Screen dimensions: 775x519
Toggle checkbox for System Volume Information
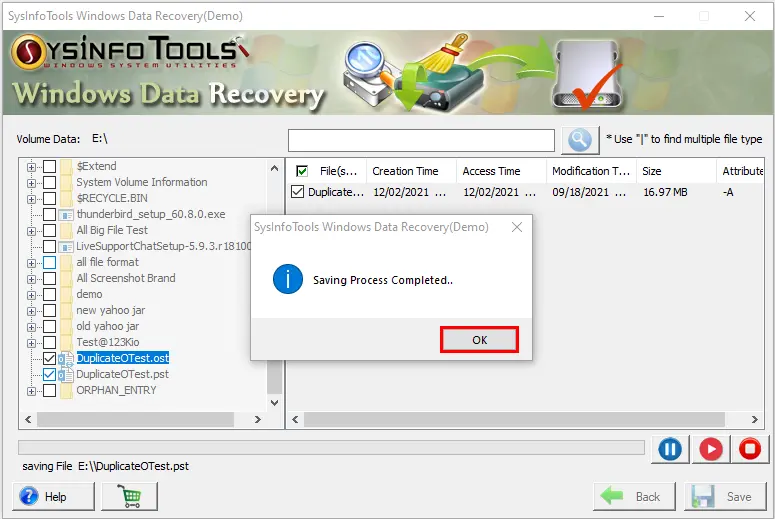(49, 182)
